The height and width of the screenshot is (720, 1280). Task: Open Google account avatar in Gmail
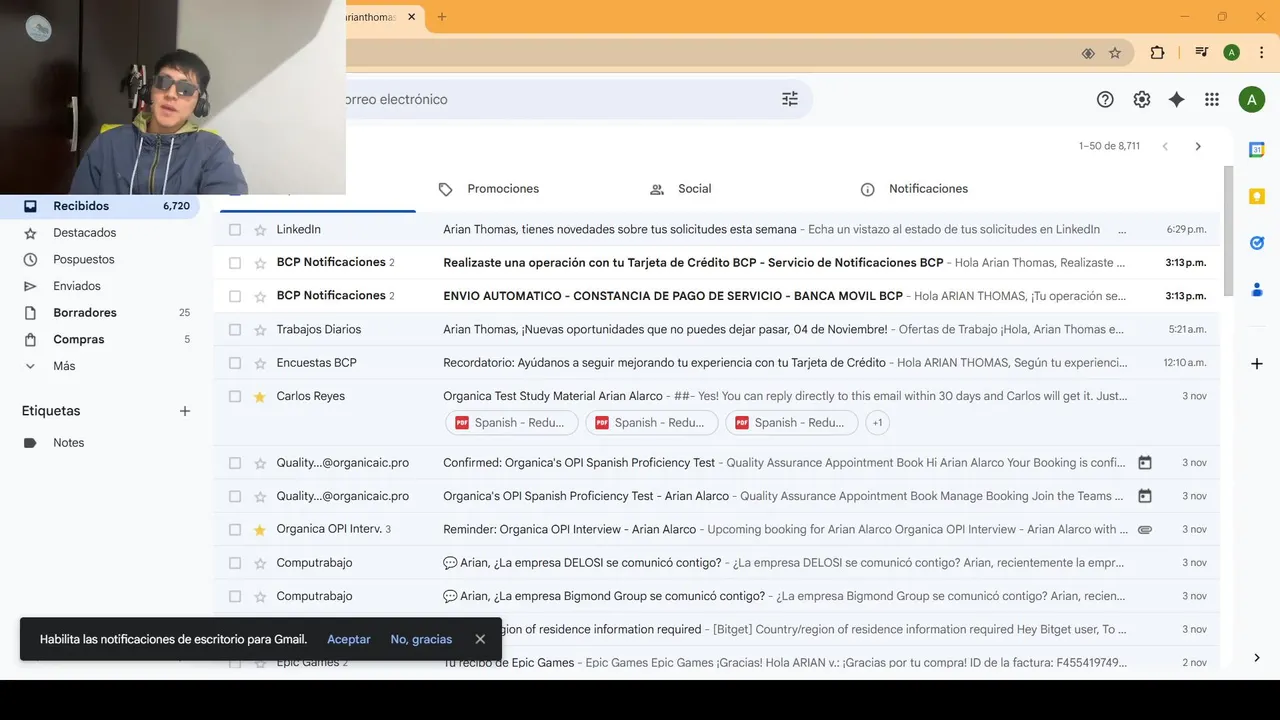point(1251,99)
